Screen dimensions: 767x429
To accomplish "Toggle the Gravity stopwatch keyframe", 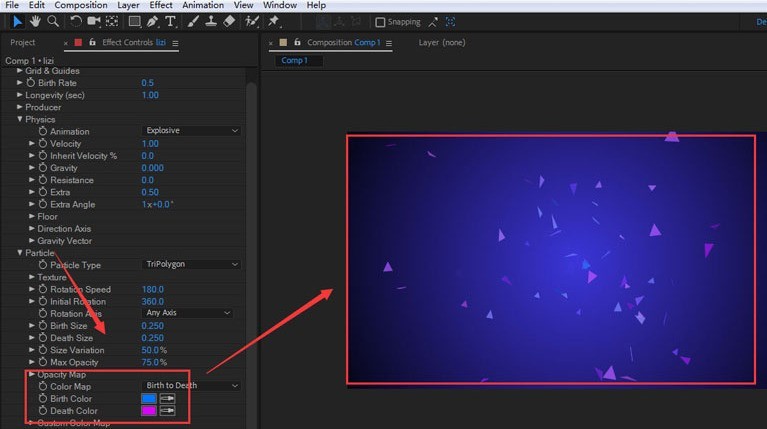I will pos(43,168).
